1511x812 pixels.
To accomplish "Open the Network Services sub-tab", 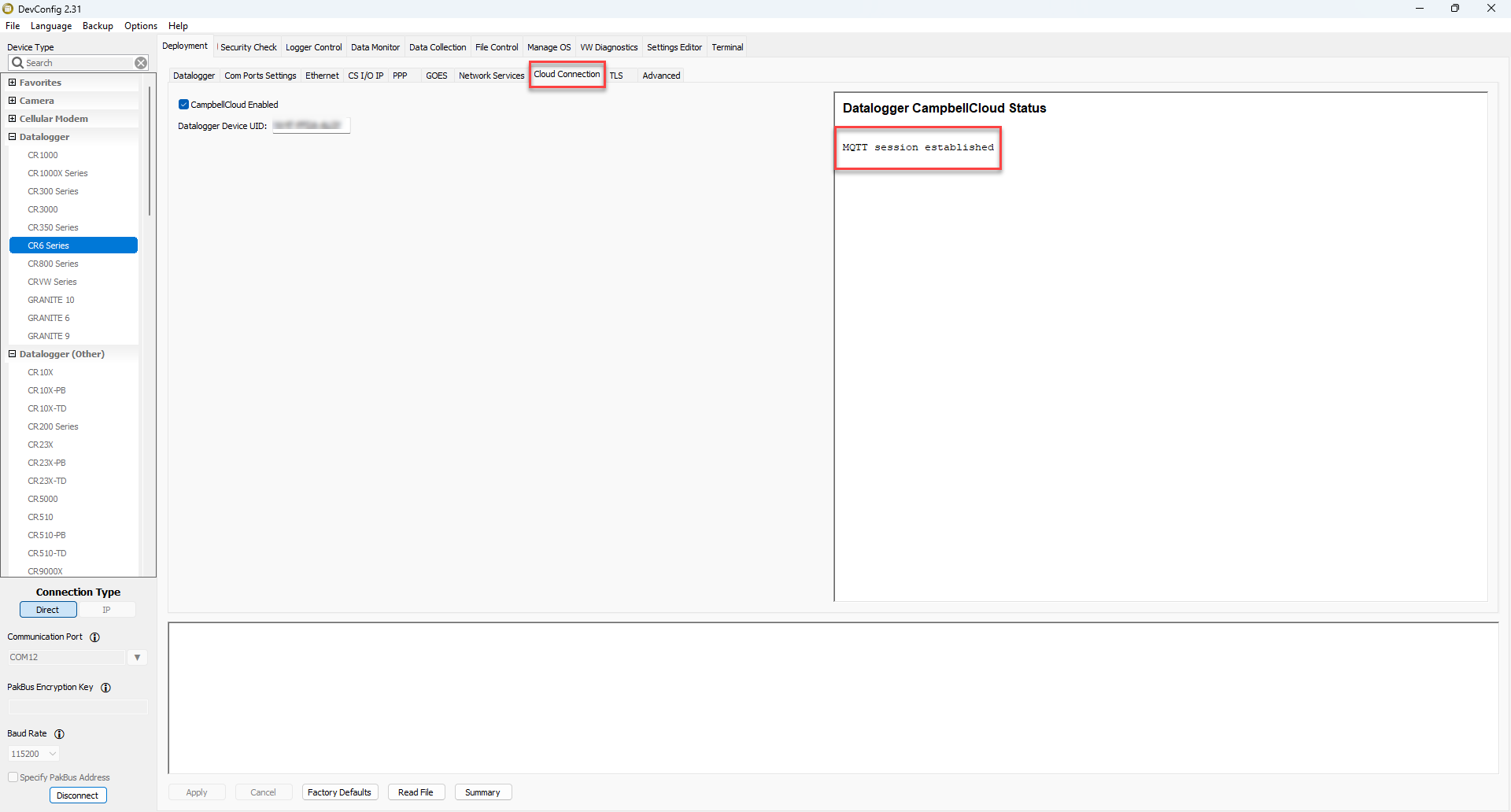I will click(x=491, y=76).
